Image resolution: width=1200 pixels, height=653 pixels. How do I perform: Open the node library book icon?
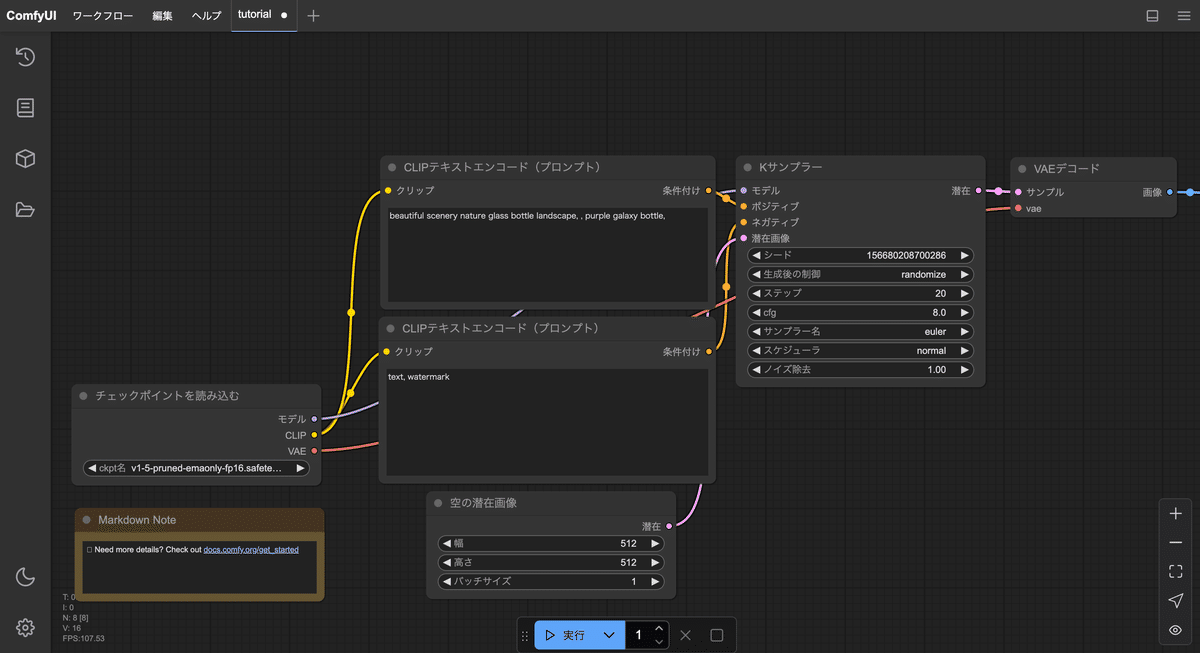25,108
